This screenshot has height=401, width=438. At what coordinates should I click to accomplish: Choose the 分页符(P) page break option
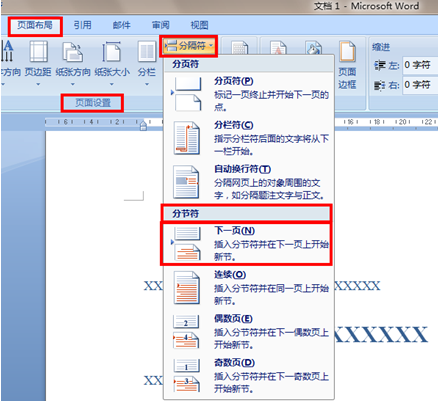pos(248,94)
